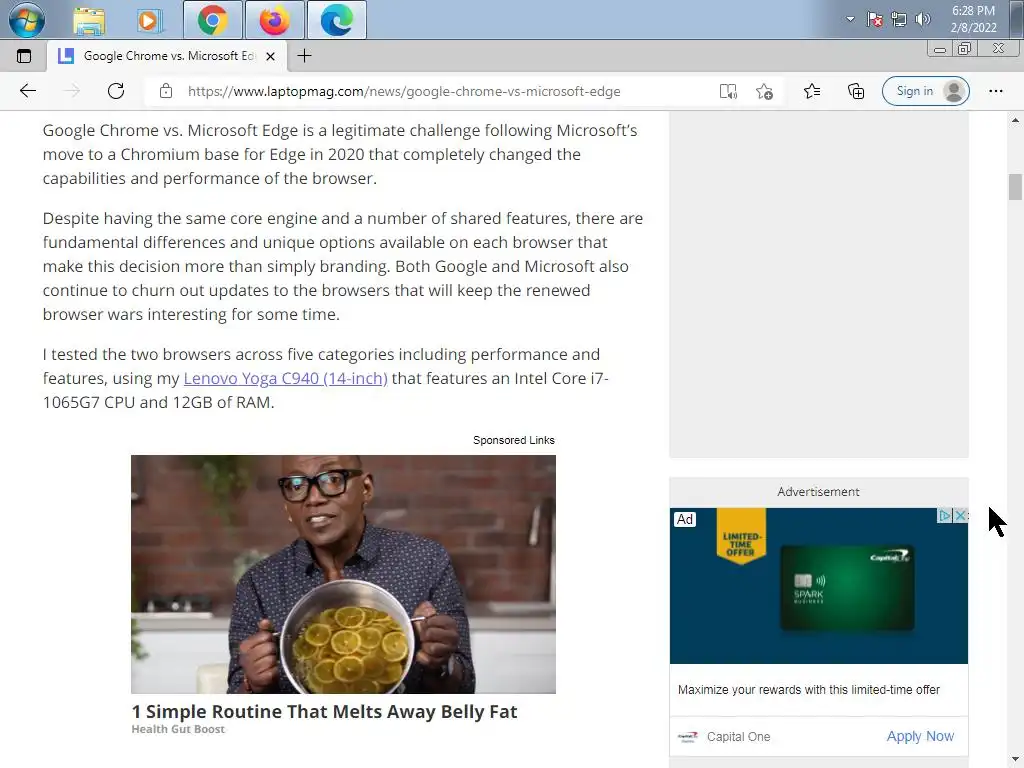Open the belly fat sponsored image
The width and height of the screenshot is (1024, 768).
click(x=344, y=574)
